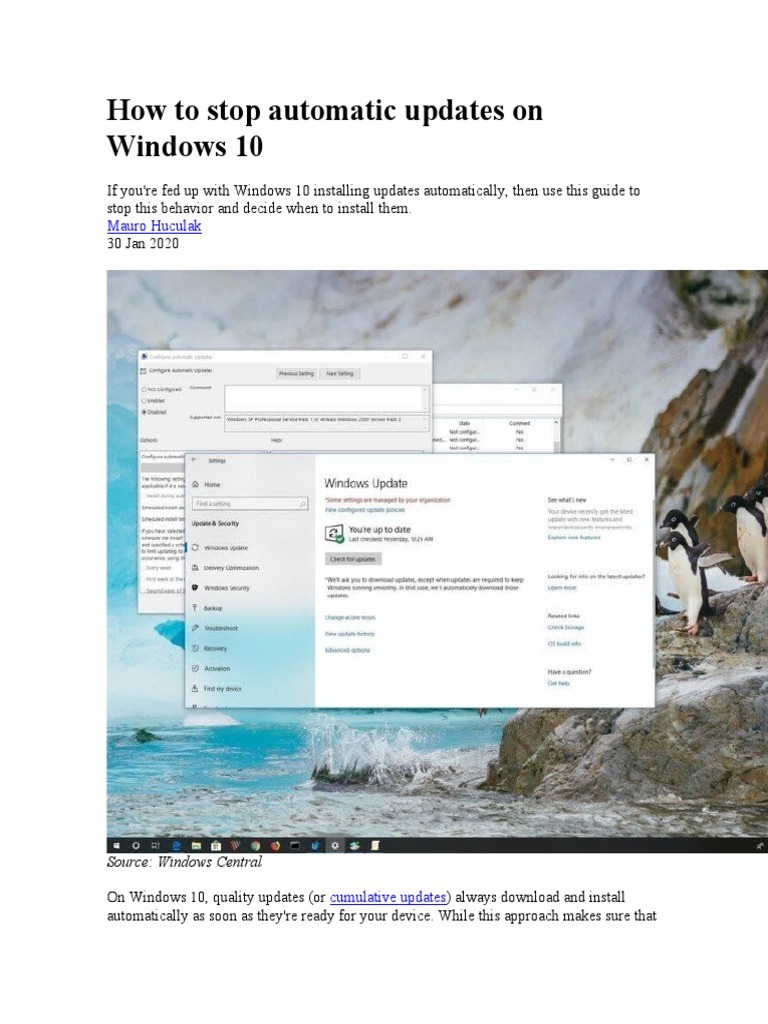Click the OS build info link
The width and height of the screenshot is (768, 1024).
click(564, 643)
